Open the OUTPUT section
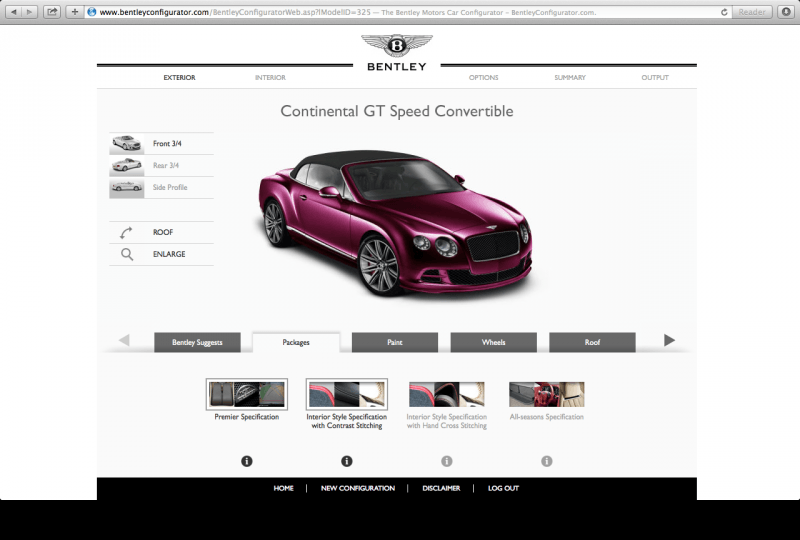This screenshot has width=800, height=540. pyautogui.click(x=655, y=78)
